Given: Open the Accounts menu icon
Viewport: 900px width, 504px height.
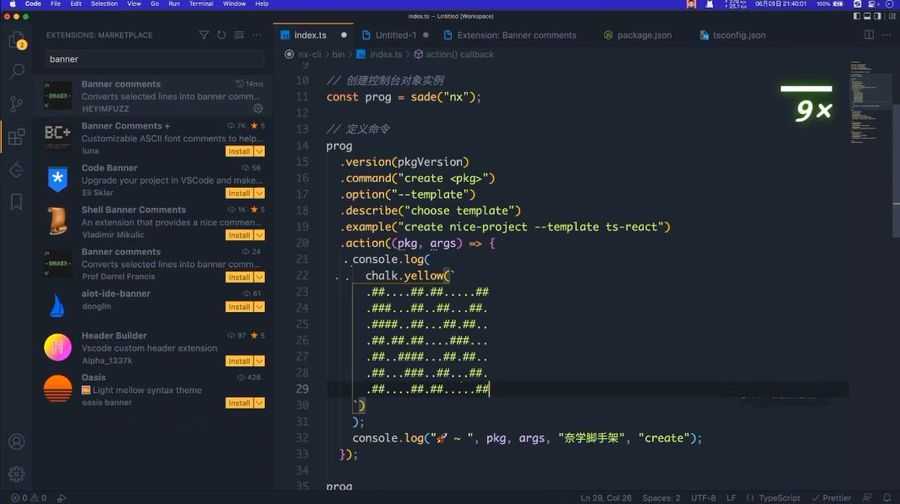Looking at the screenshot, I should pyautogui.click(x=17, y=441).
